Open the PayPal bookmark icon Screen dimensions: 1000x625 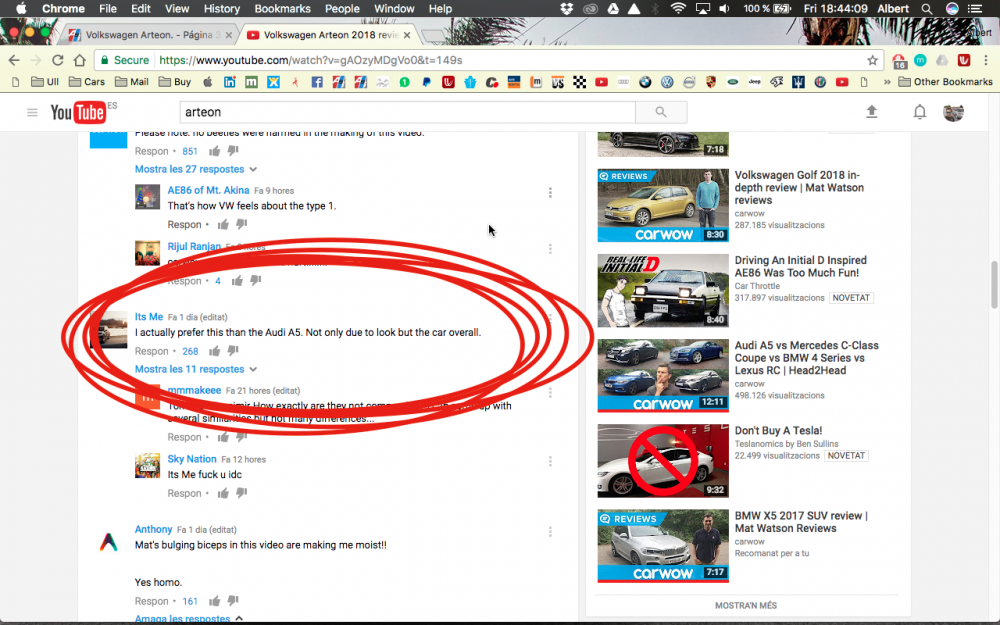[x=426, y=82]
